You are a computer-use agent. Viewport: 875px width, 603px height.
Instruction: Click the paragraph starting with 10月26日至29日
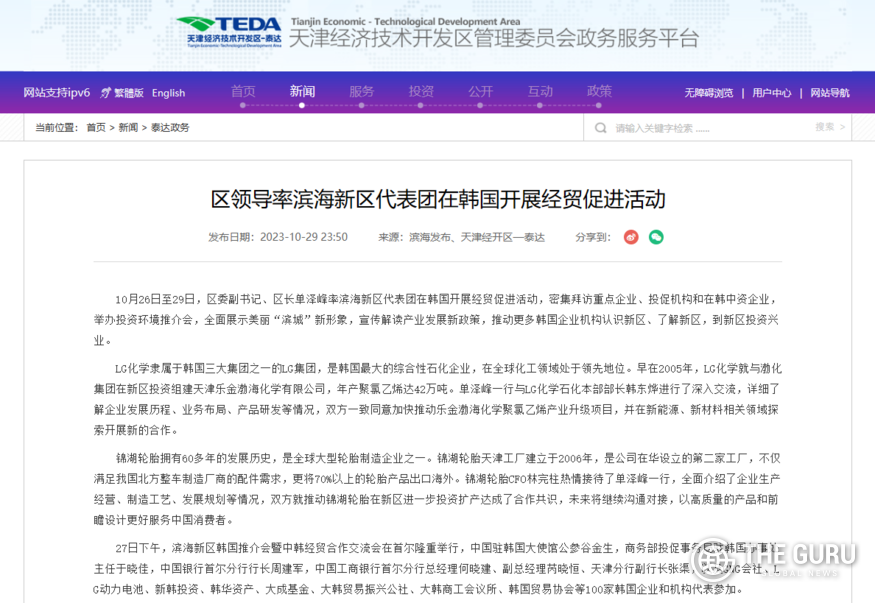[x=438, y=320]
